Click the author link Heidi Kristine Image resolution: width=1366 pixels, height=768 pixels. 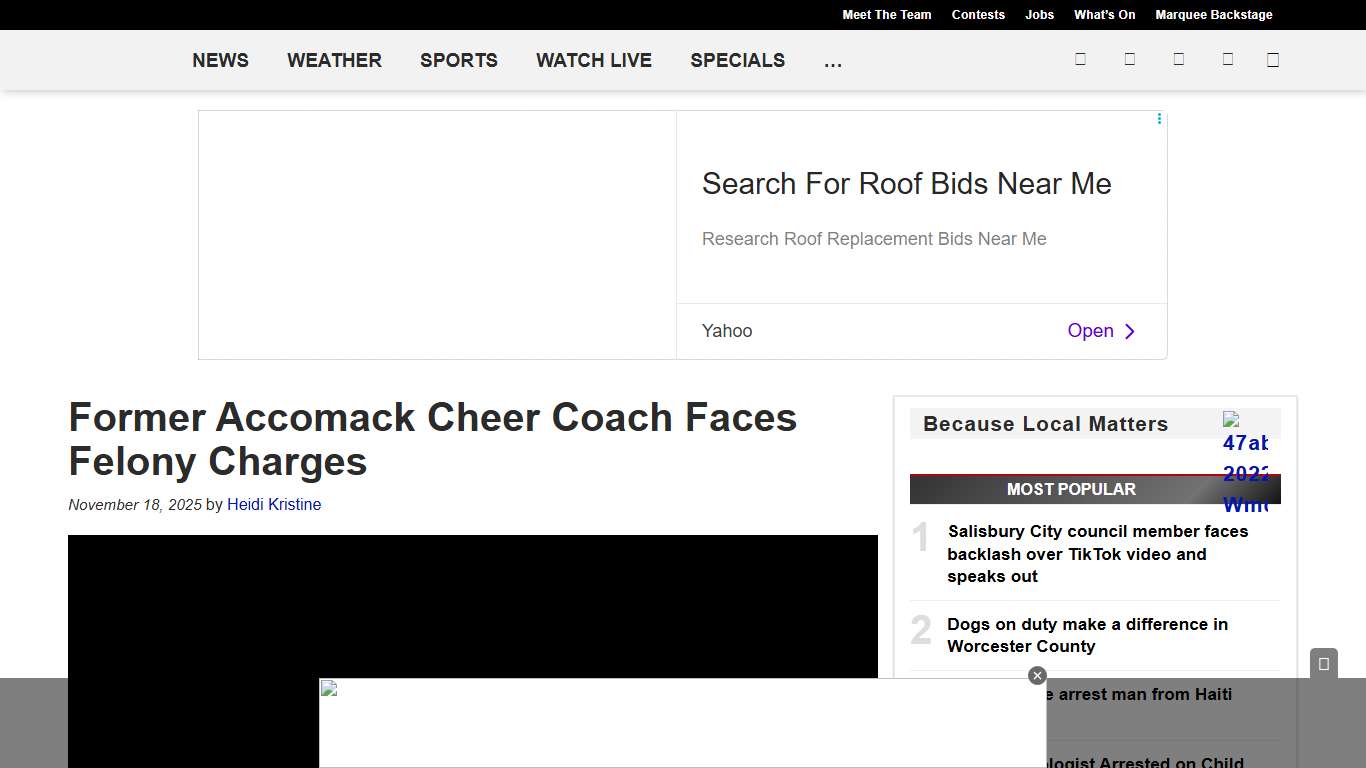(274, 504)
